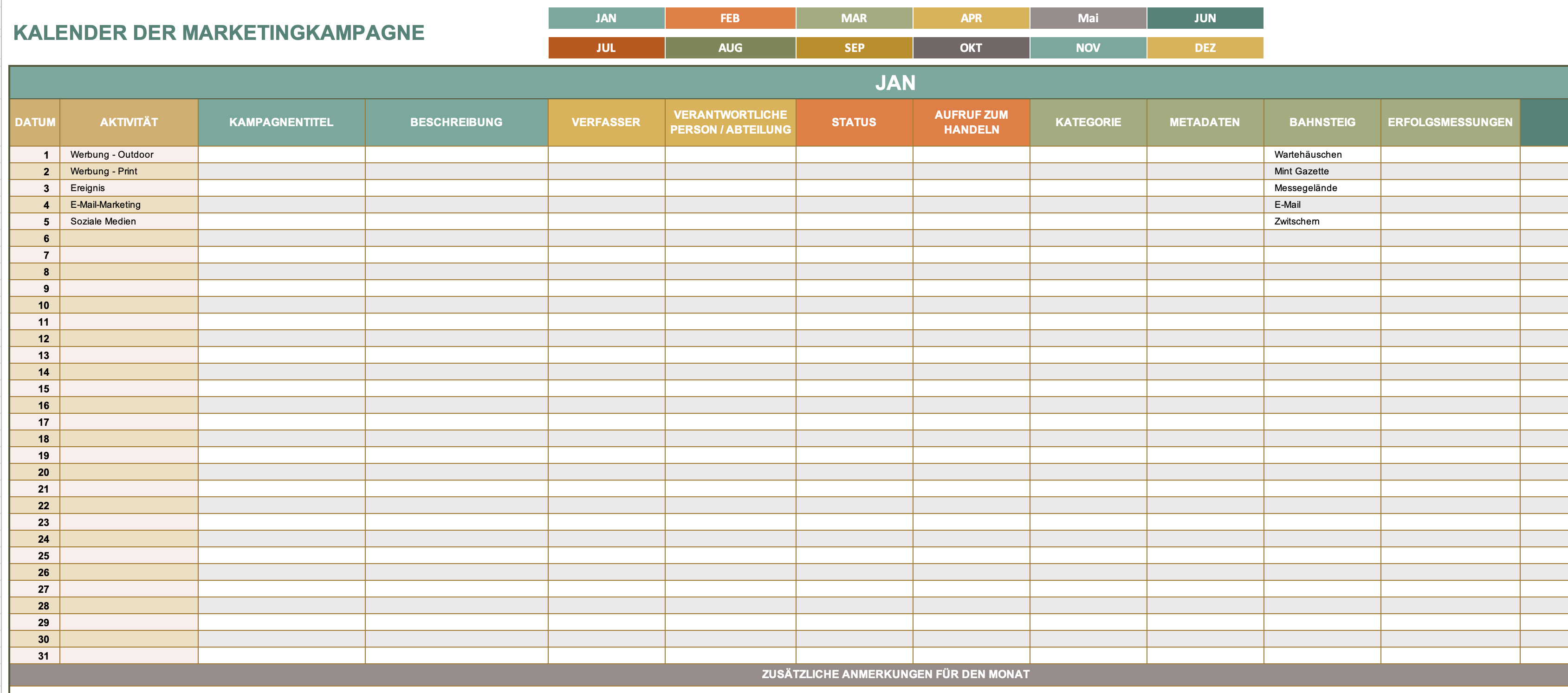Select the KATEGORIE column header
The image size is (1568, 693).
point(1089,122)
